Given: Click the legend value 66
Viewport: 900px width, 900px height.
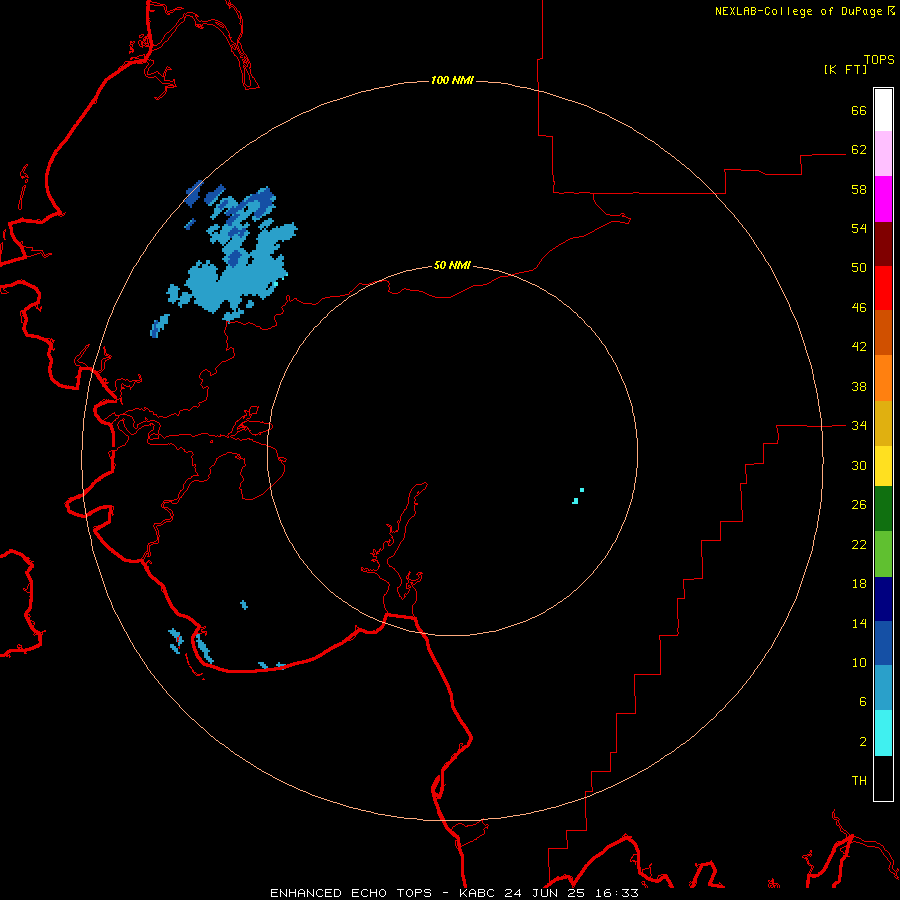Looking at the screenshot, I should tap(859, 111).
